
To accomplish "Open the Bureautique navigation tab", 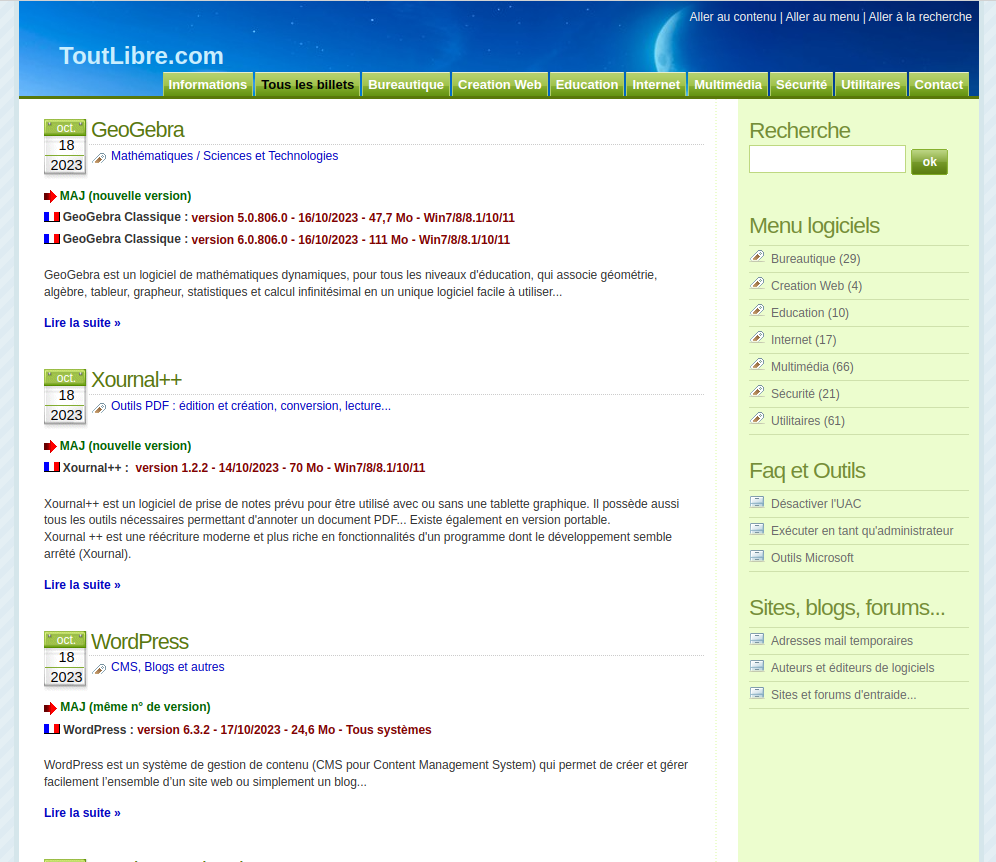I will (406, 85).
